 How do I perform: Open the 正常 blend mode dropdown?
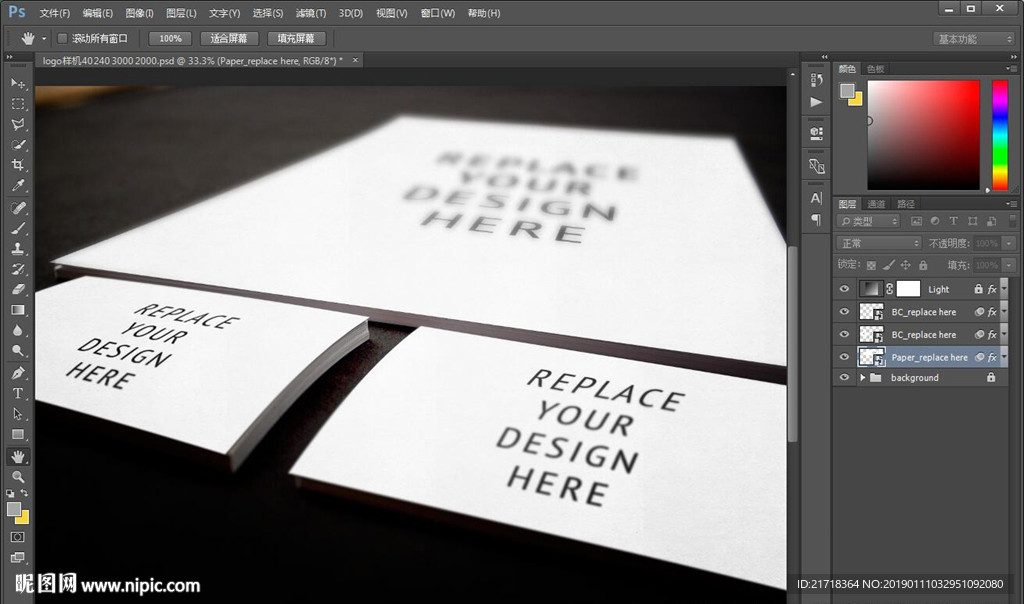point(879,243)
